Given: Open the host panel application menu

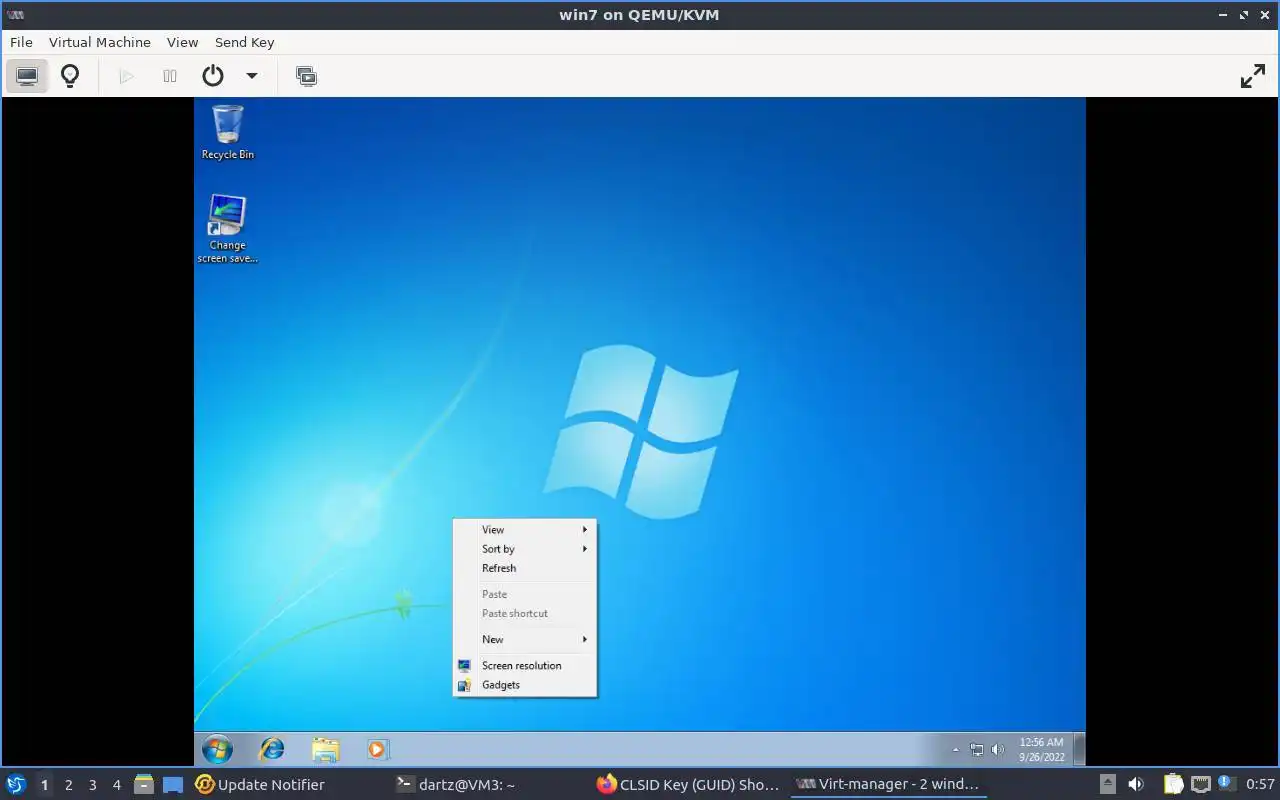Looking at the screenshot, I should coord(16,785).
